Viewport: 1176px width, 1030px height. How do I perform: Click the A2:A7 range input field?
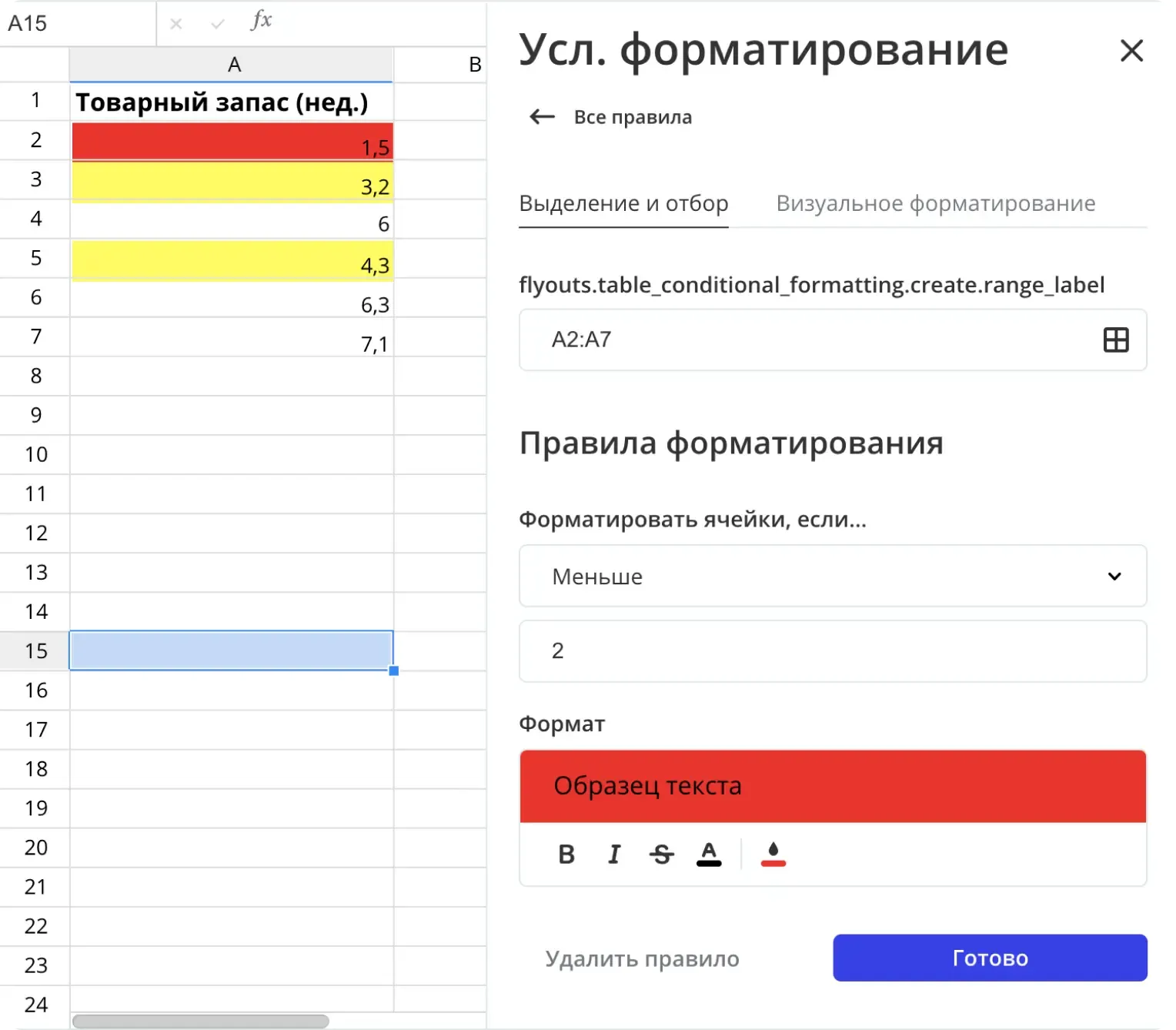point(770,339)
